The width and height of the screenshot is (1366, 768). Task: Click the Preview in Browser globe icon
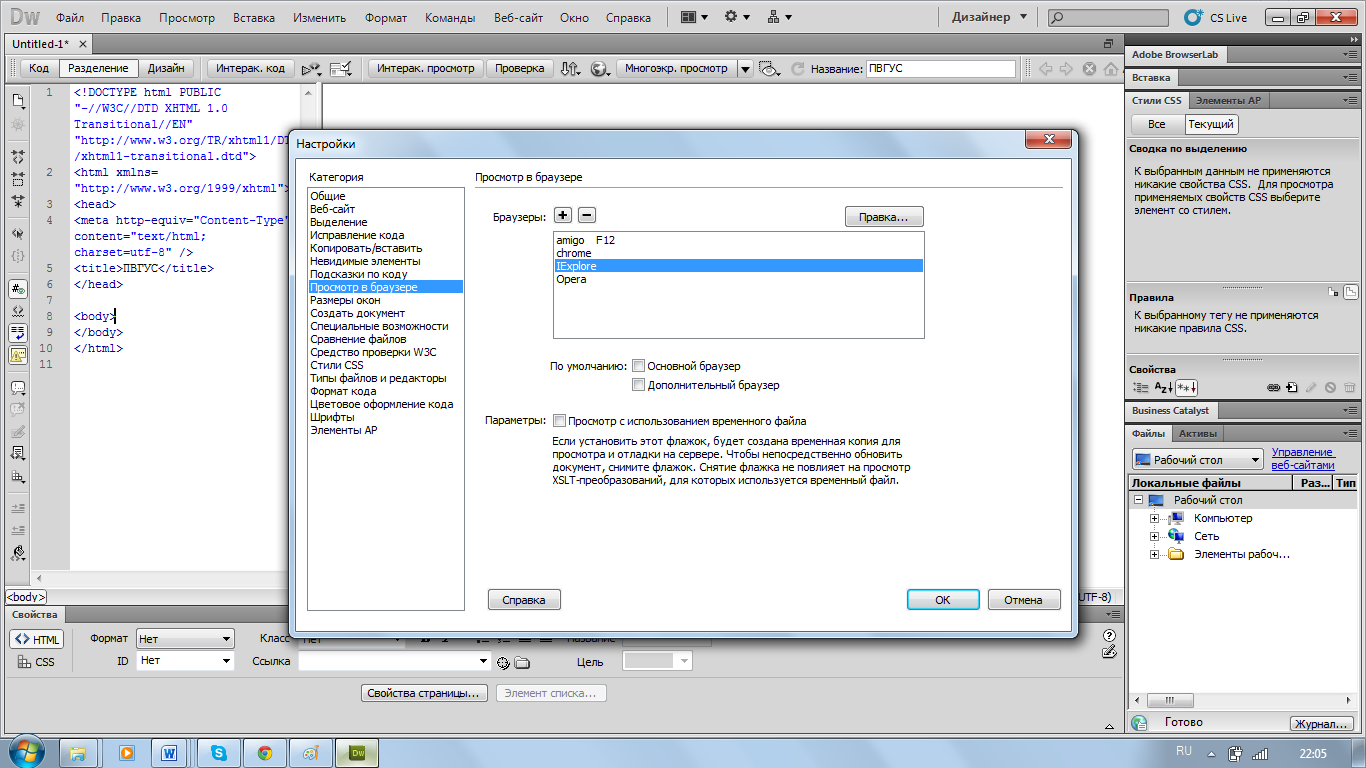pos(600,68)
